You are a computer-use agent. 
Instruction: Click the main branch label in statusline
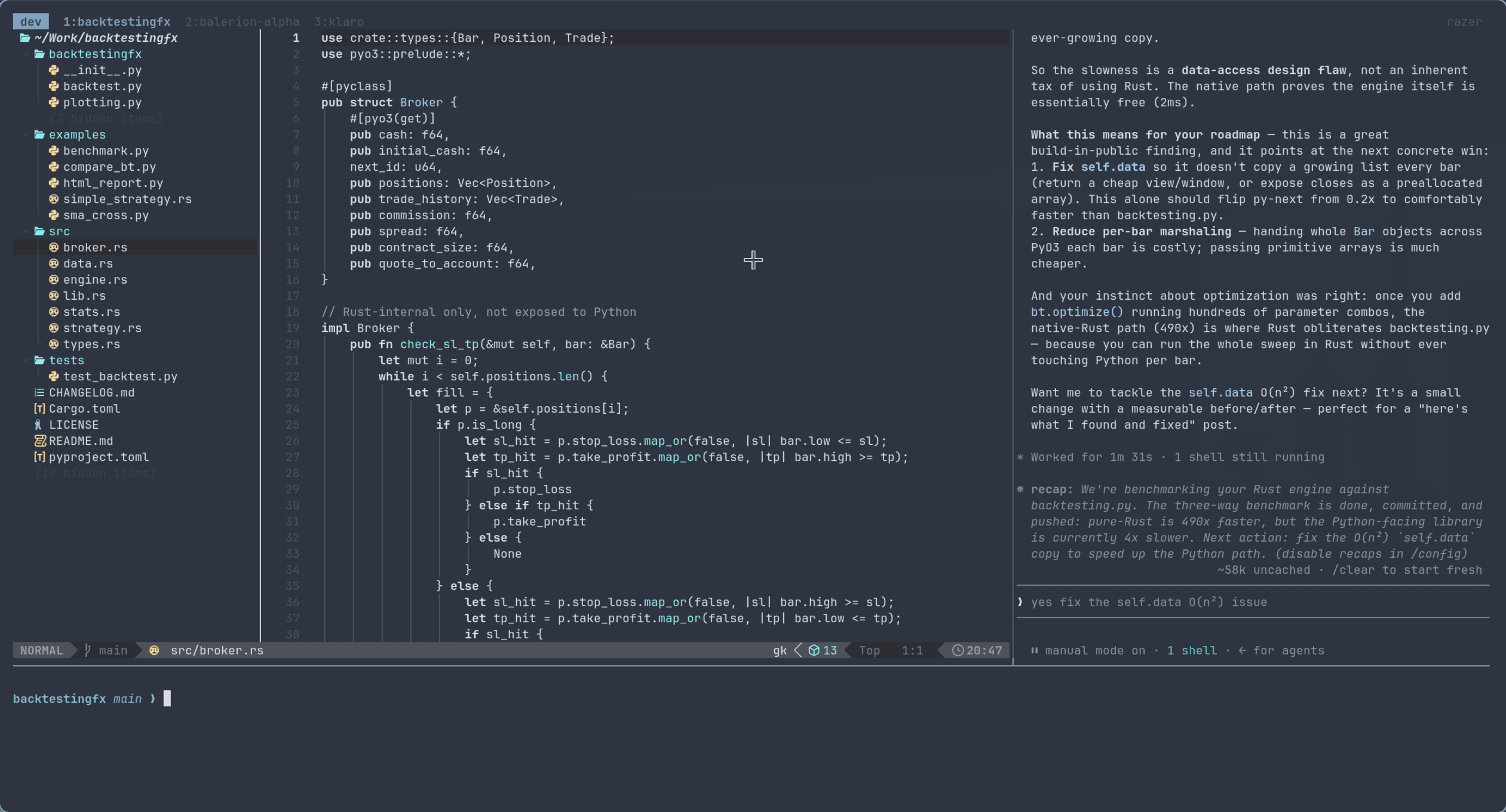(x=113, y=650)
